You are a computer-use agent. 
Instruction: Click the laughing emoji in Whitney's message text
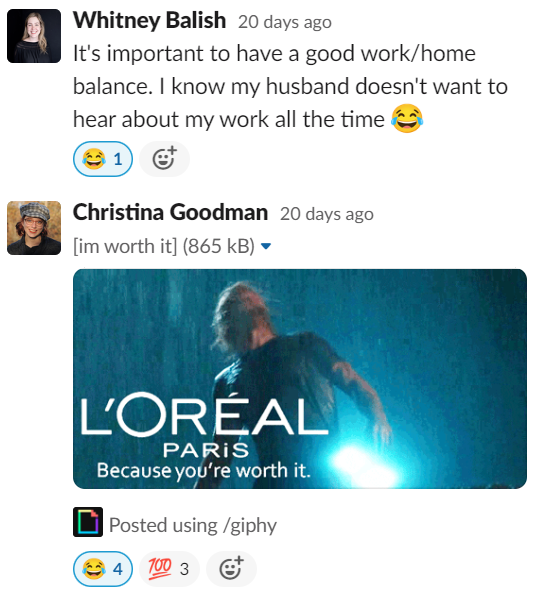coord(406,119)
